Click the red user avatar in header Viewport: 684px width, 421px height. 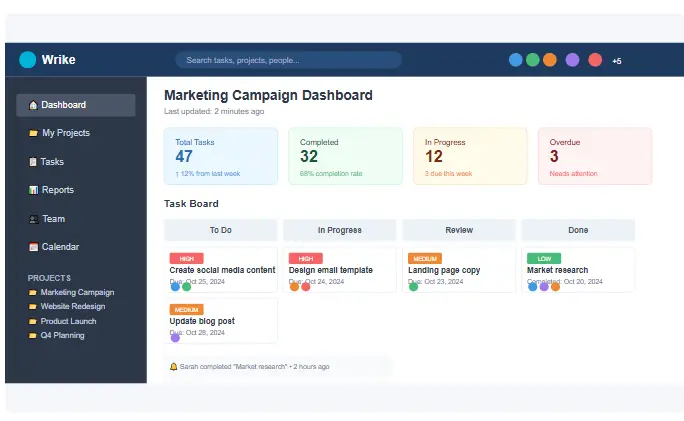click(x=595, y=60)
